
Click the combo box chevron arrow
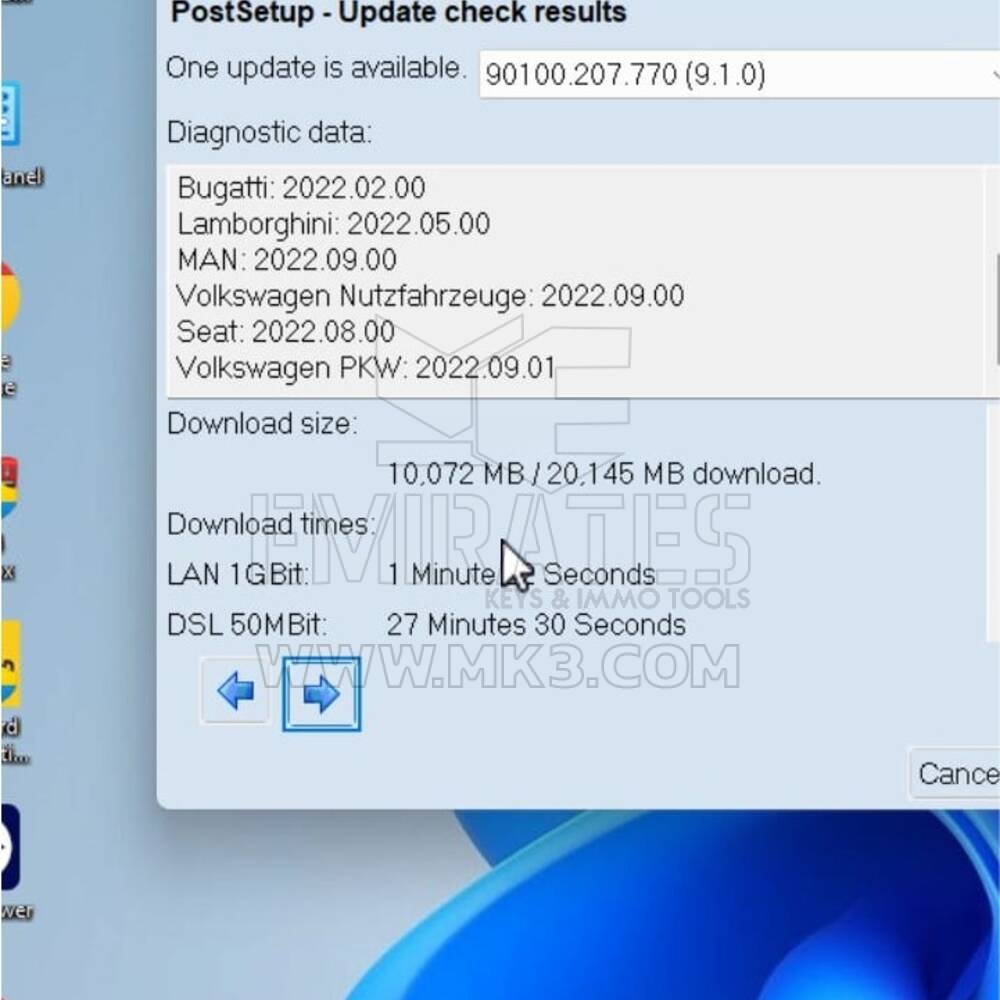[995, 74]
